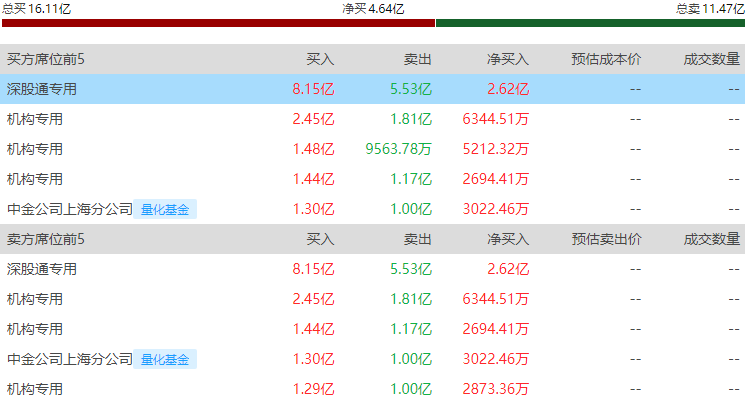Image resolution: width=745 pixels, height=399 pixels.
Task: Open 中金公司上海分公司 in buyer seats
Action: (70, 209)
